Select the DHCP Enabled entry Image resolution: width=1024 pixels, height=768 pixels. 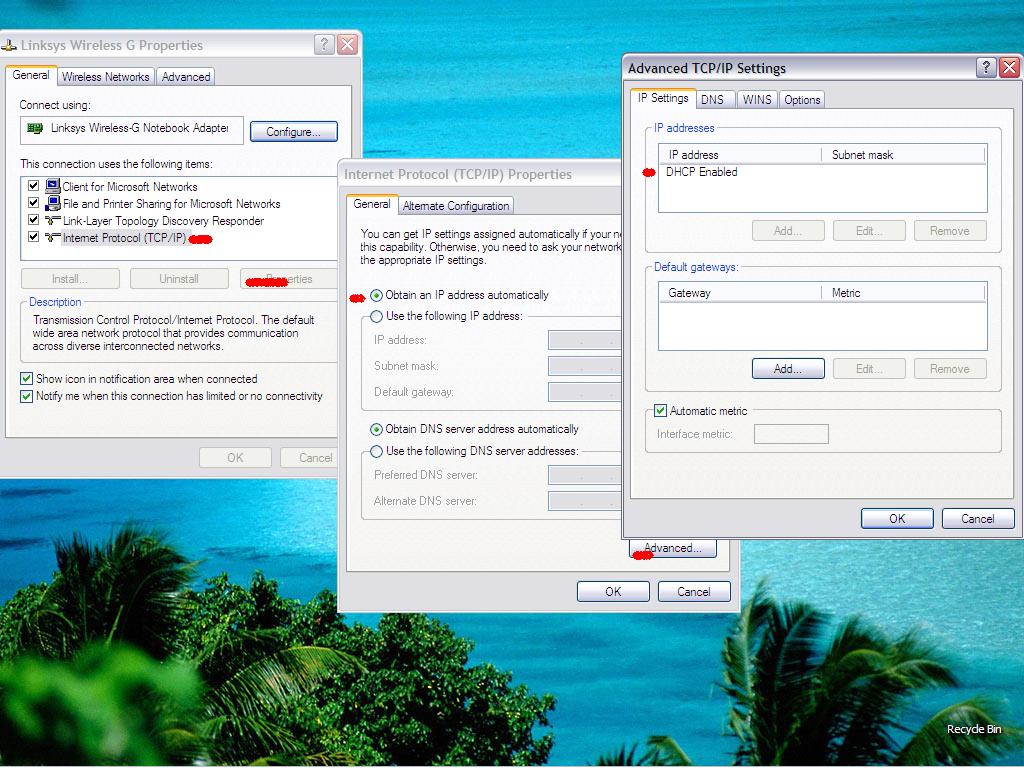tap(701, 172)
